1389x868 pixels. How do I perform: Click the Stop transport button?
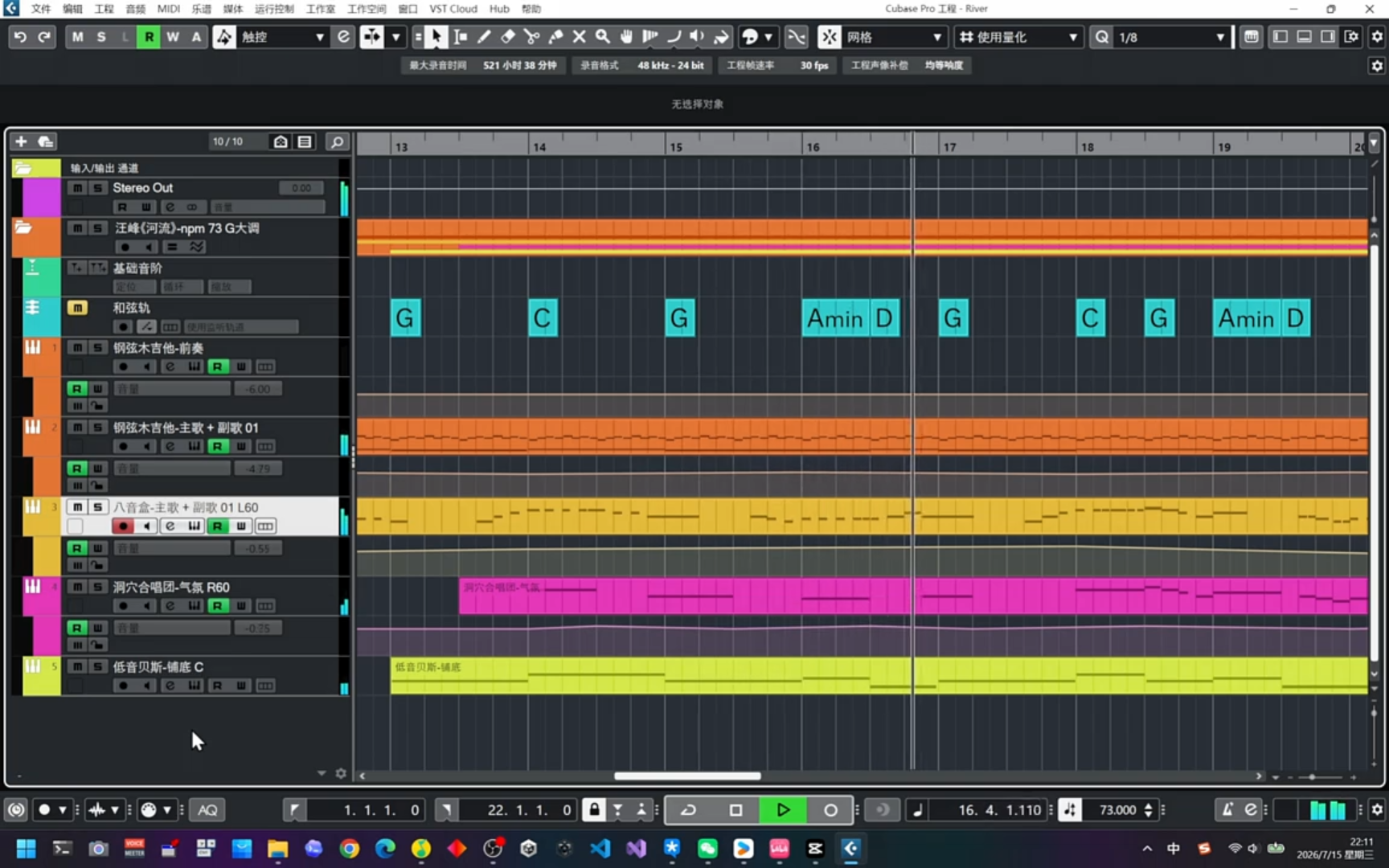tap(735, 810)
